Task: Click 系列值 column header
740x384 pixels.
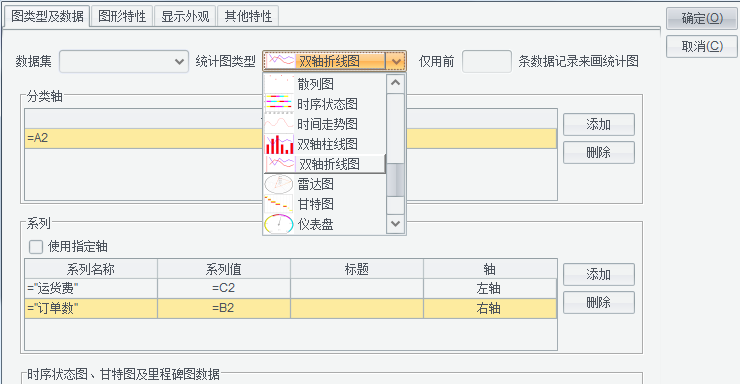Action: (x=224, y=269)
